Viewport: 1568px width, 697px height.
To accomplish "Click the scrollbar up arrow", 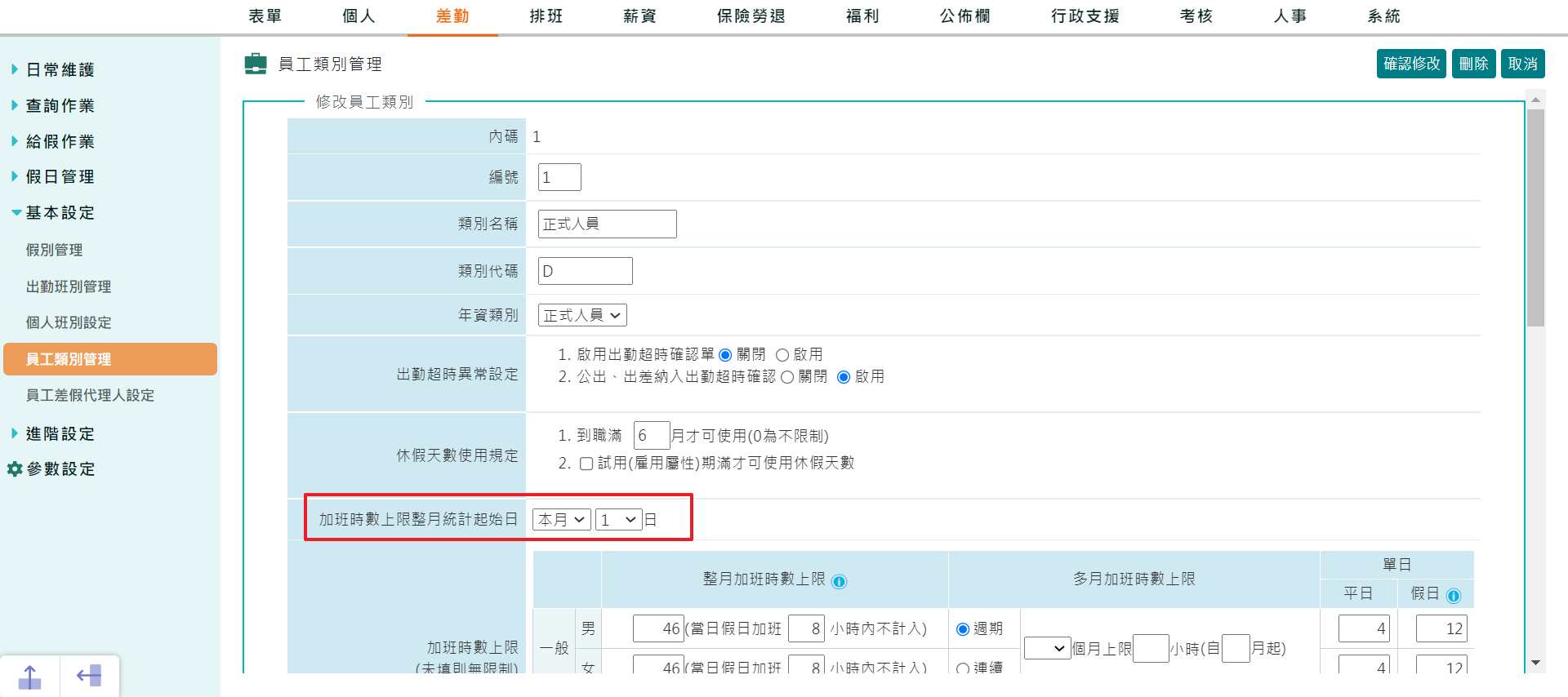I will click(x=1535, y=100).
